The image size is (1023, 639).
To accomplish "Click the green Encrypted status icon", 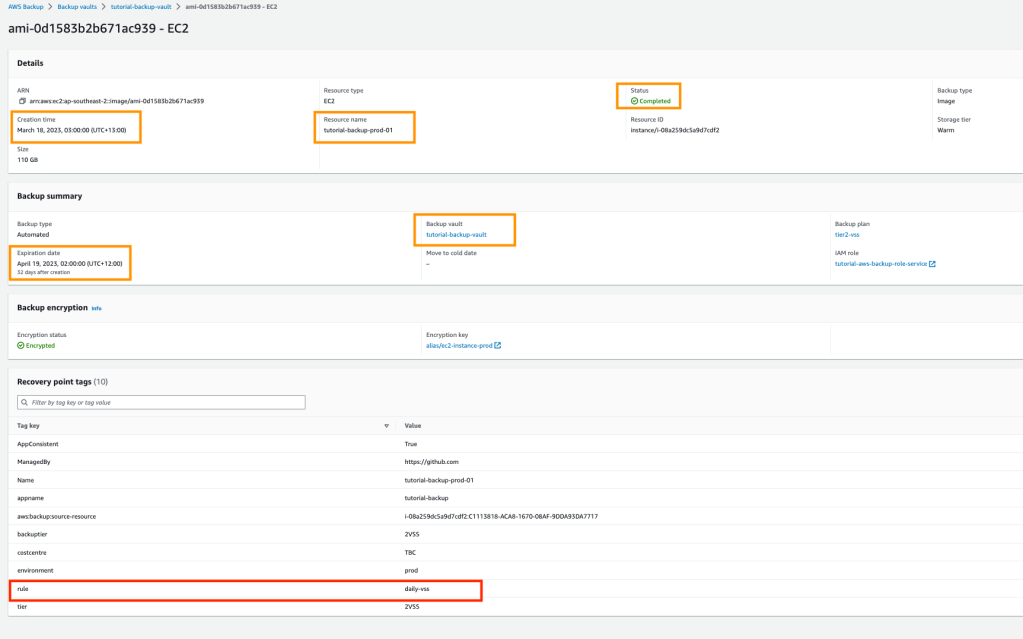I will 21,345.
